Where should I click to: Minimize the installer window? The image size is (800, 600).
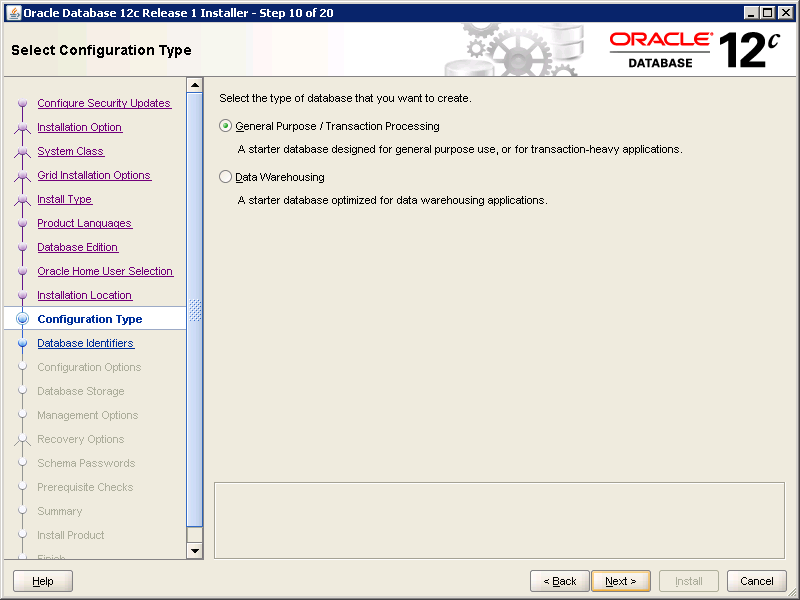[x=750, y=13]
